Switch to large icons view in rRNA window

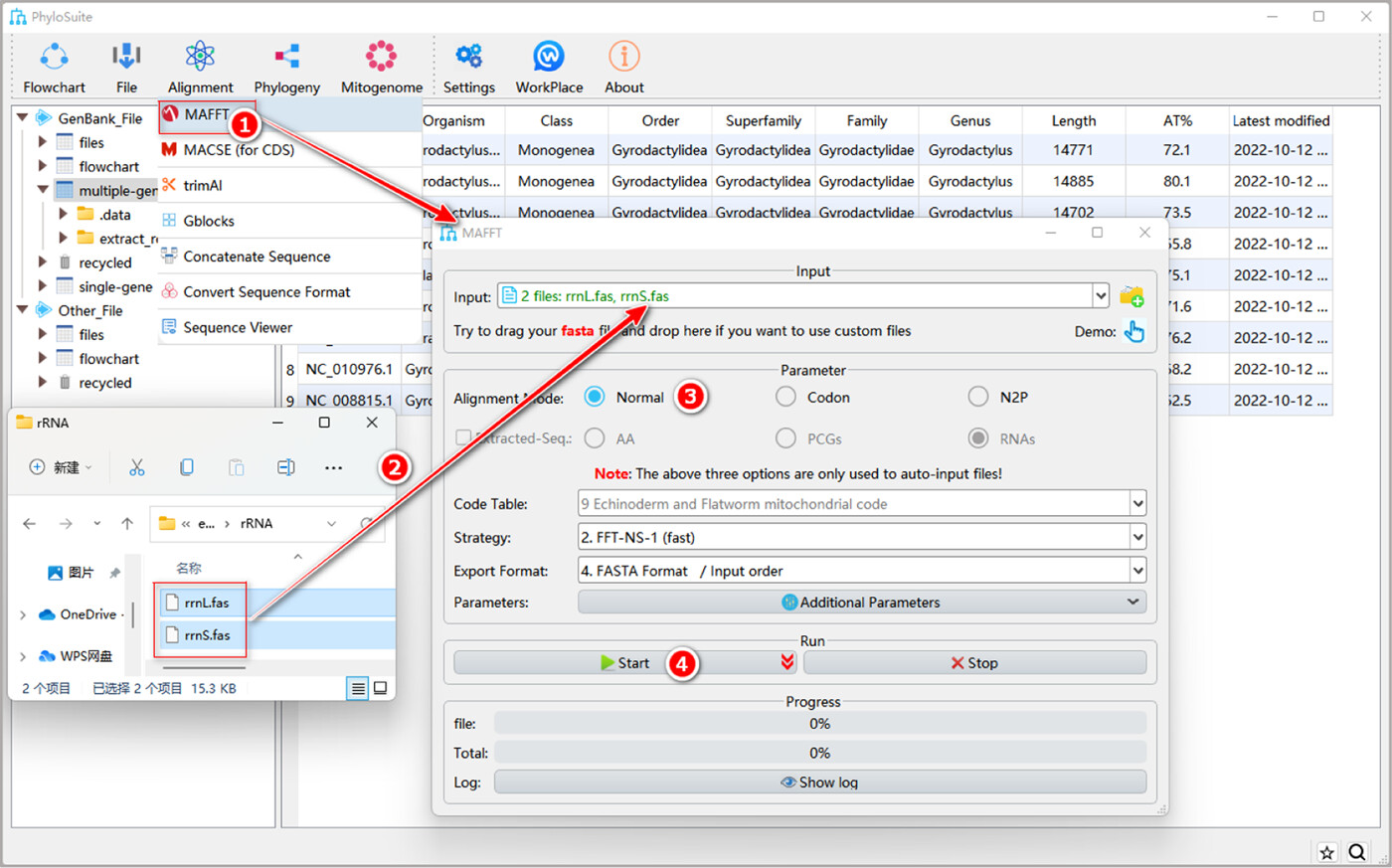coord(380,688)
